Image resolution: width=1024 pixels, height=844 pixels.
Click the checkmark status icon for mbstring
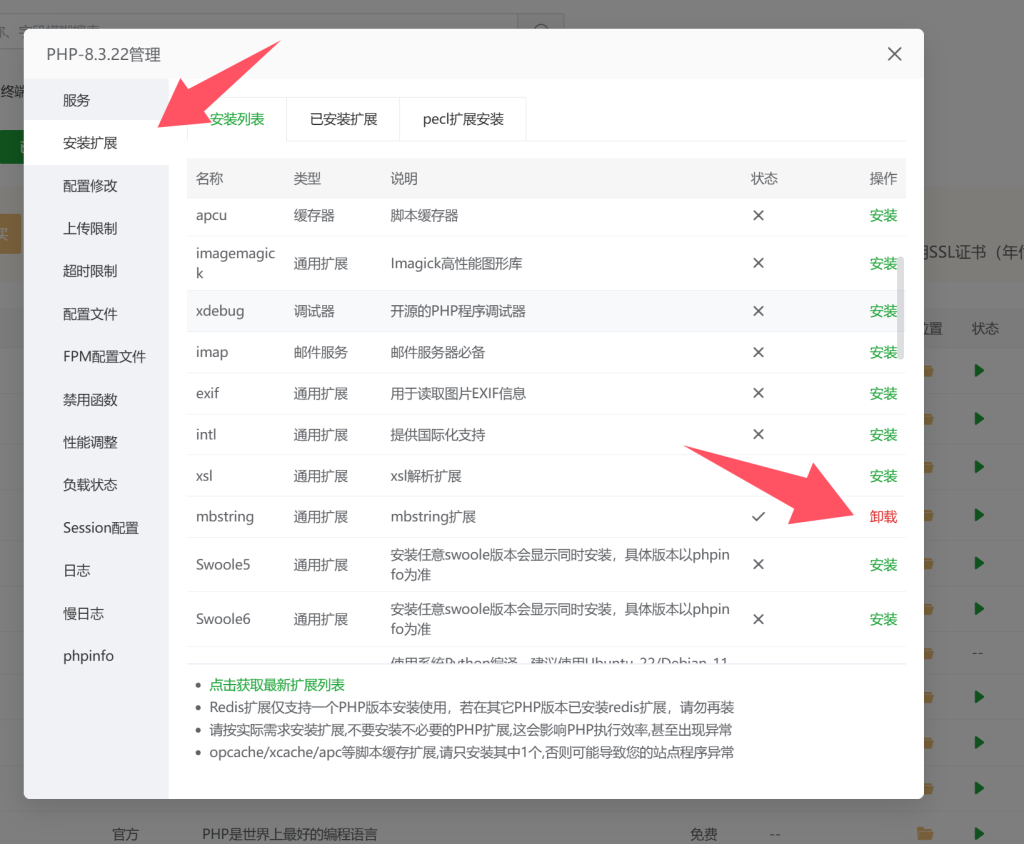tap(758, 517)
